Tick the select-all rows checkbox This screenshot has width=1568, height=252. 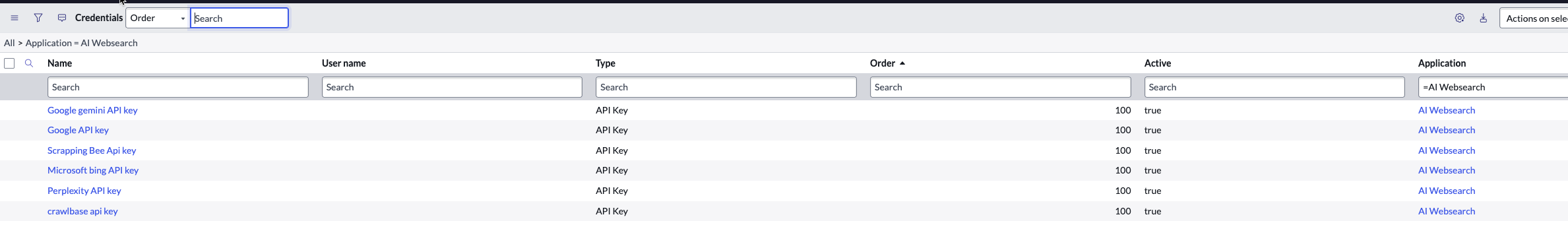pos(9,63)
